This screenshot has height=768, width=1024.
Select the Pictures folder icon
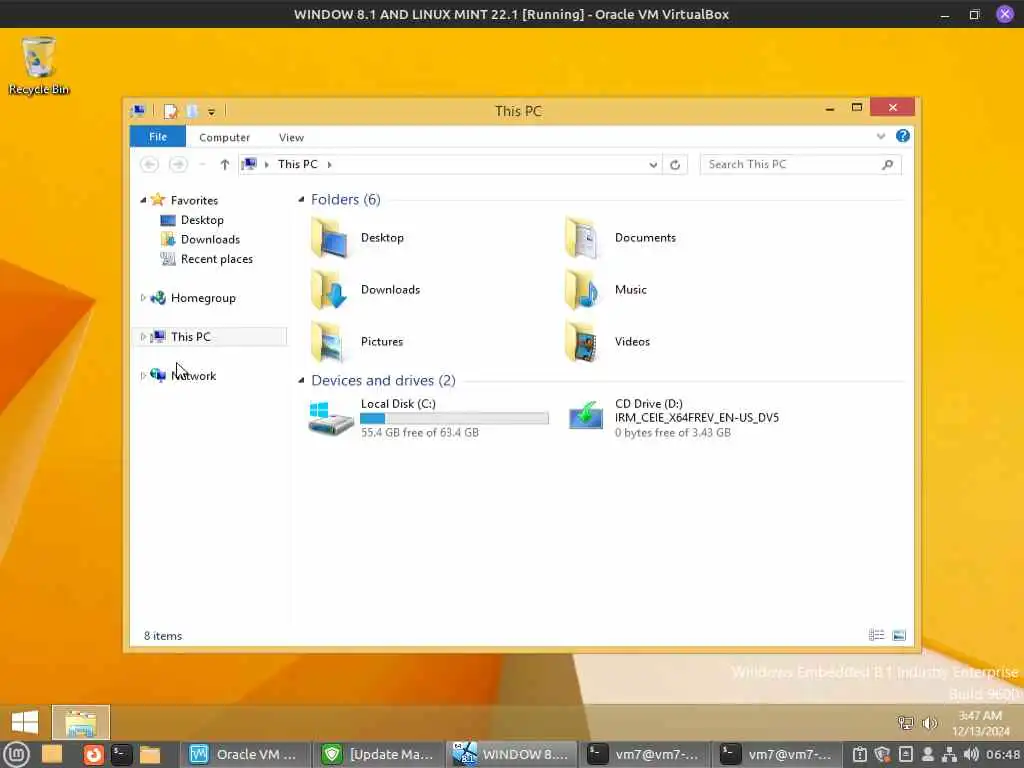330,342
